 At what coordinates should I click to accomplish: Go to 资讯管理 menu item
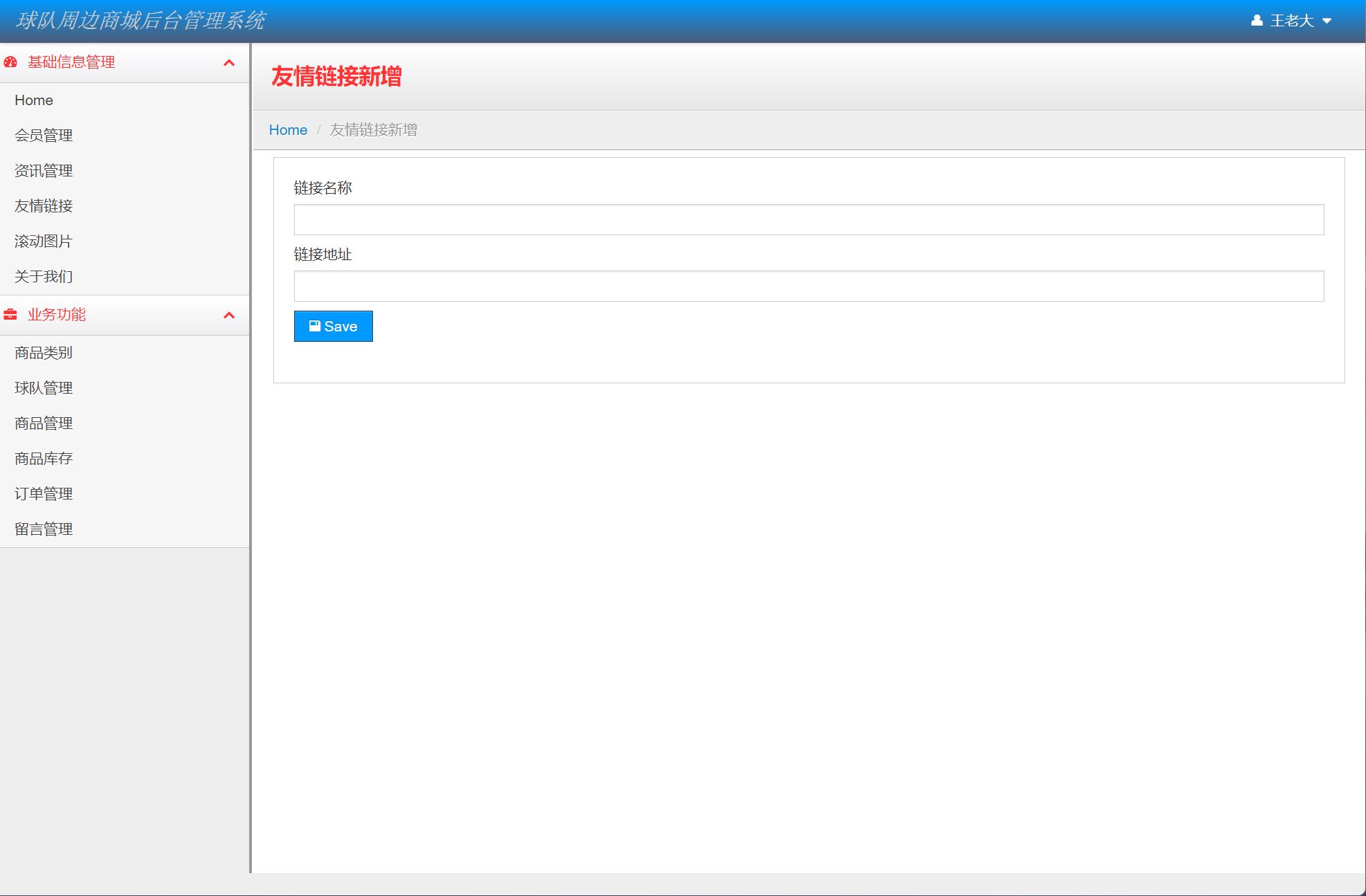[x=44, y=171]
